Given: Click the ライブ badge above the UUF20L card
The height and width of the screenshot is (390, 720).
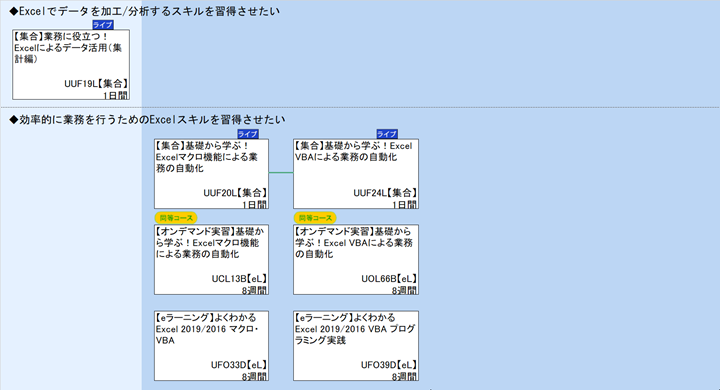Looking at the screenshot, I should coord(248,134).
